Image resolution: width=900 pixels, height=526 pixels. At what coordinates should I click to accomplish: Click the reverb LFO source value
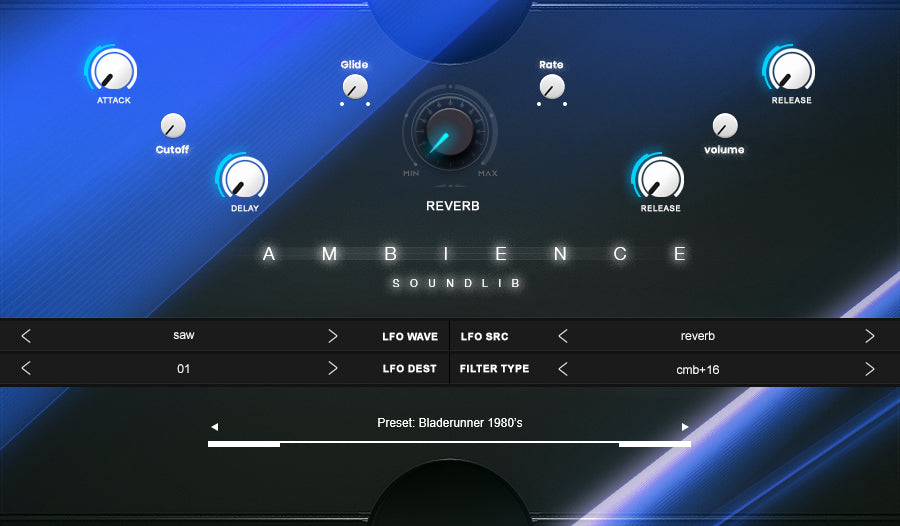(697, 336)
